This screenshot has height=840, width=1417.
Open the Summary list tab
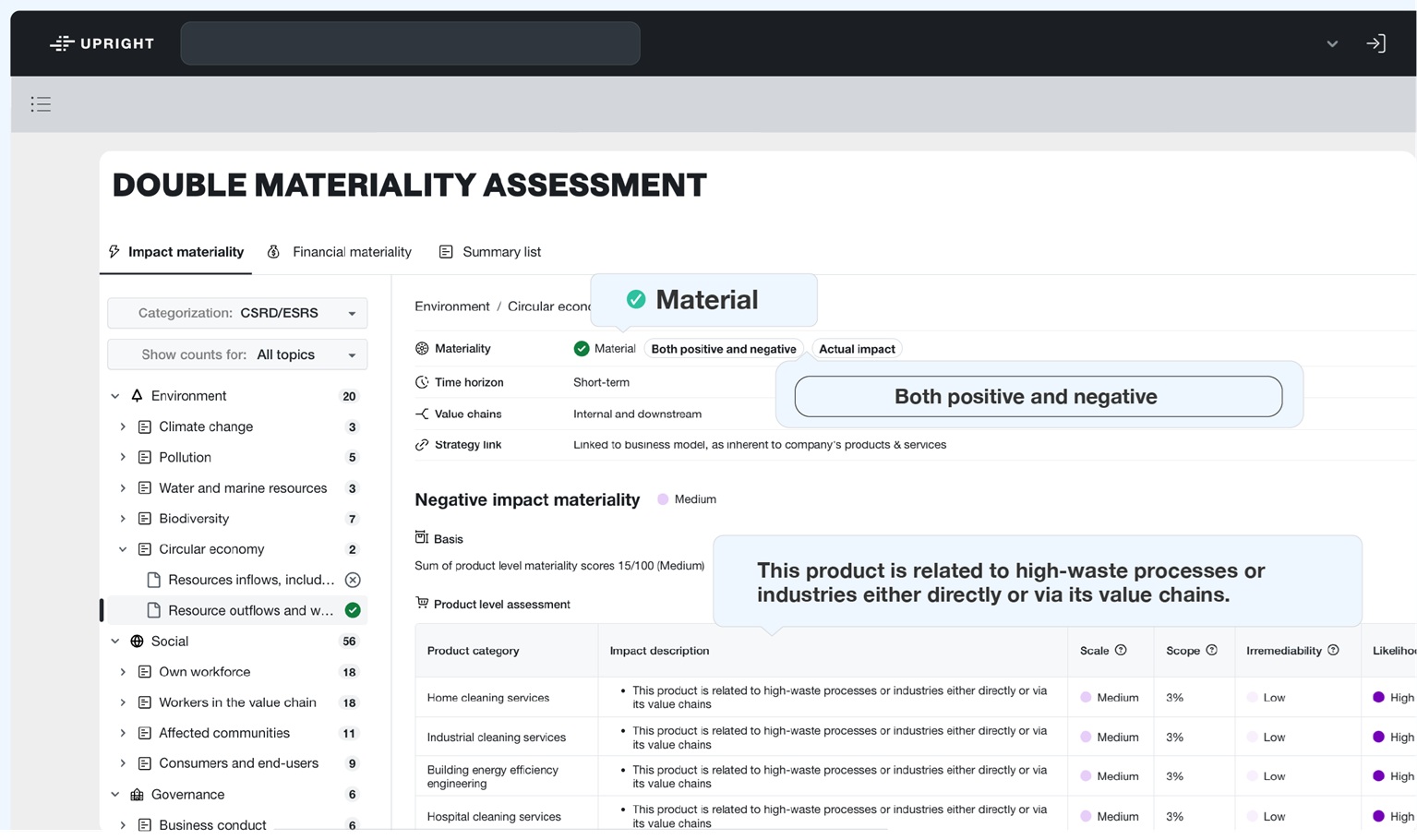click(490, 251)
